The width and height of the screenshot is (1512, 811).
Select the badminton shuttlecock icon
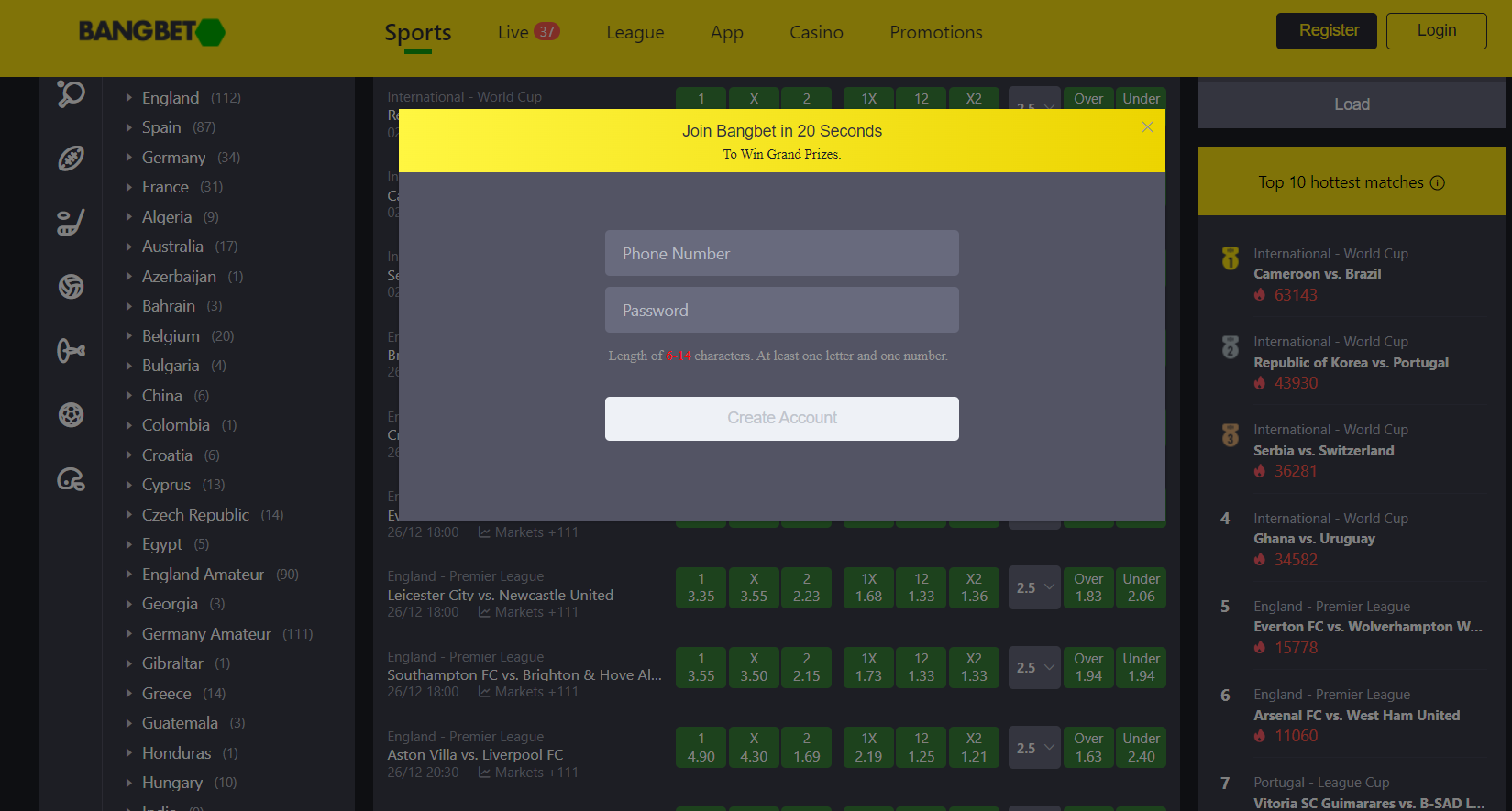click(71, 350)
